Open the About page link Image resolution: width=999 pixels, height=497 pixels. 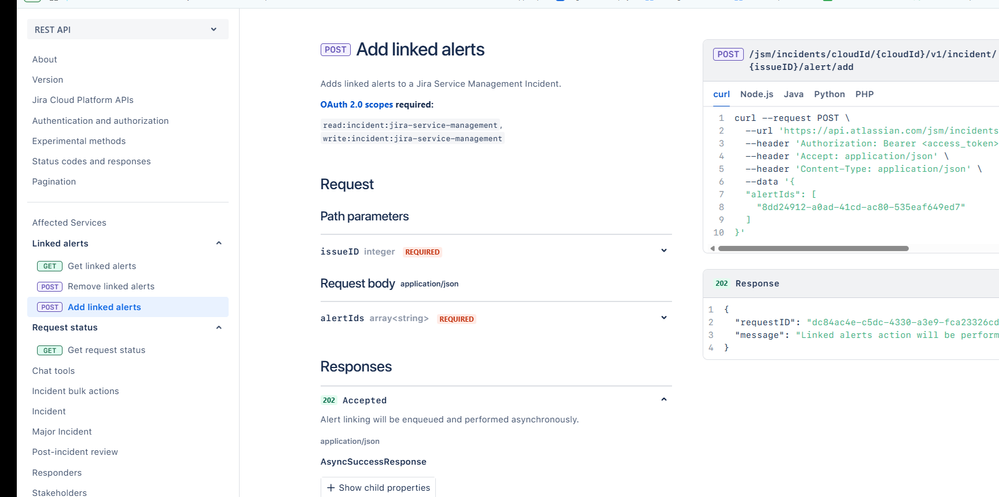tap(45, 59)
